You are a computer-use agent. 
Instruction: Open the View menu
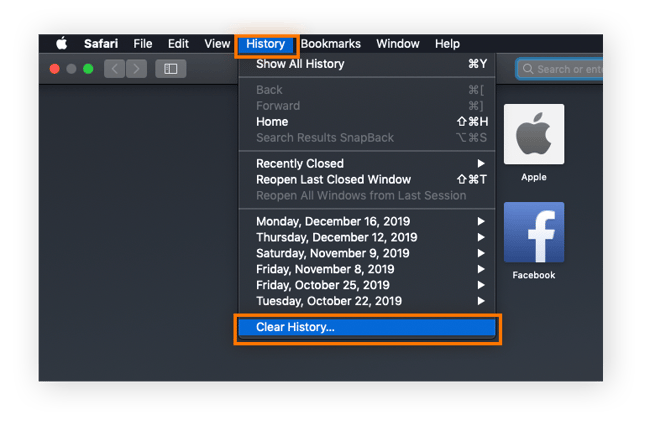coord(217,44)
